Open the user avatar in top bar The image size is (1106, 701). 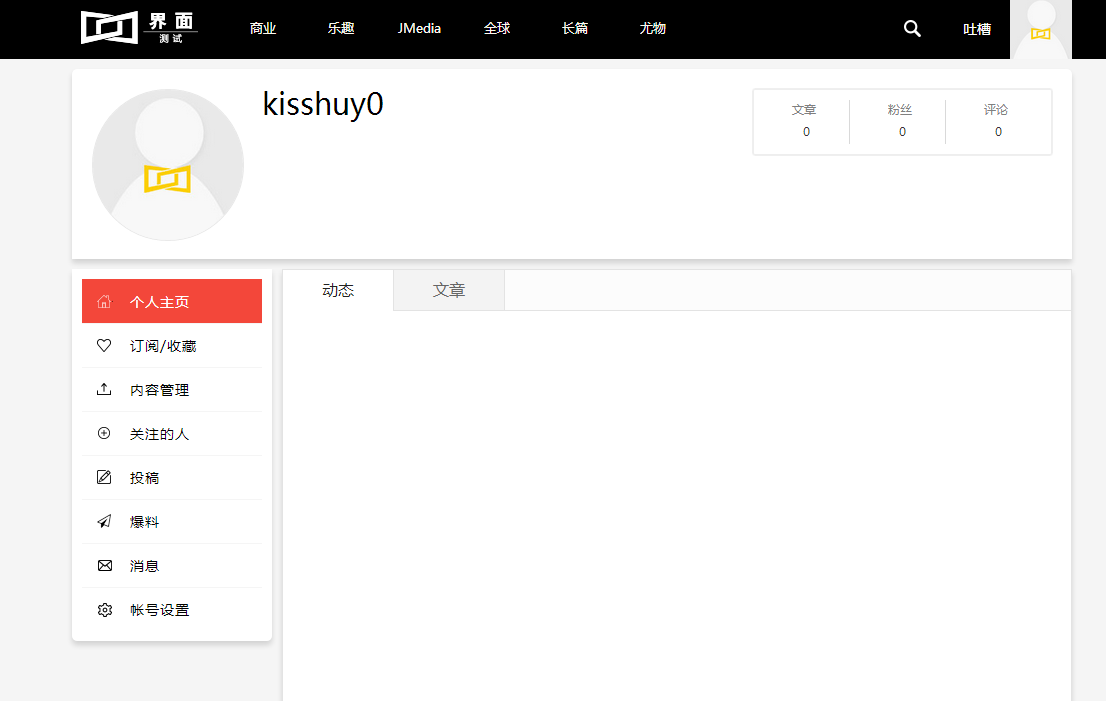point(1041,30)
